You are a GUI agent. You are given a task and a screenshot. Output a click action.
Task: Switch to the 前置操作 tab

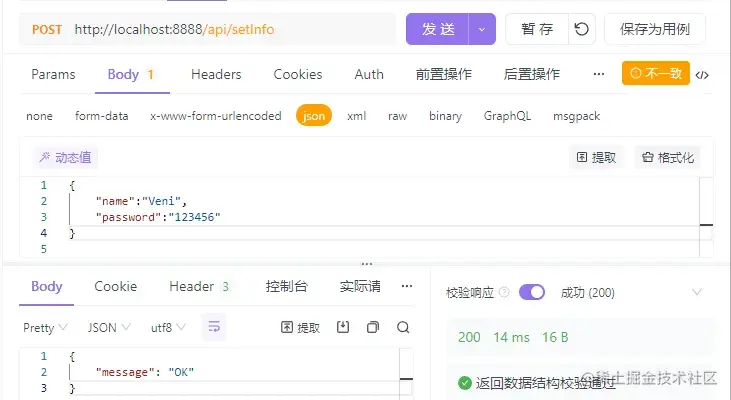click(443, 75)
